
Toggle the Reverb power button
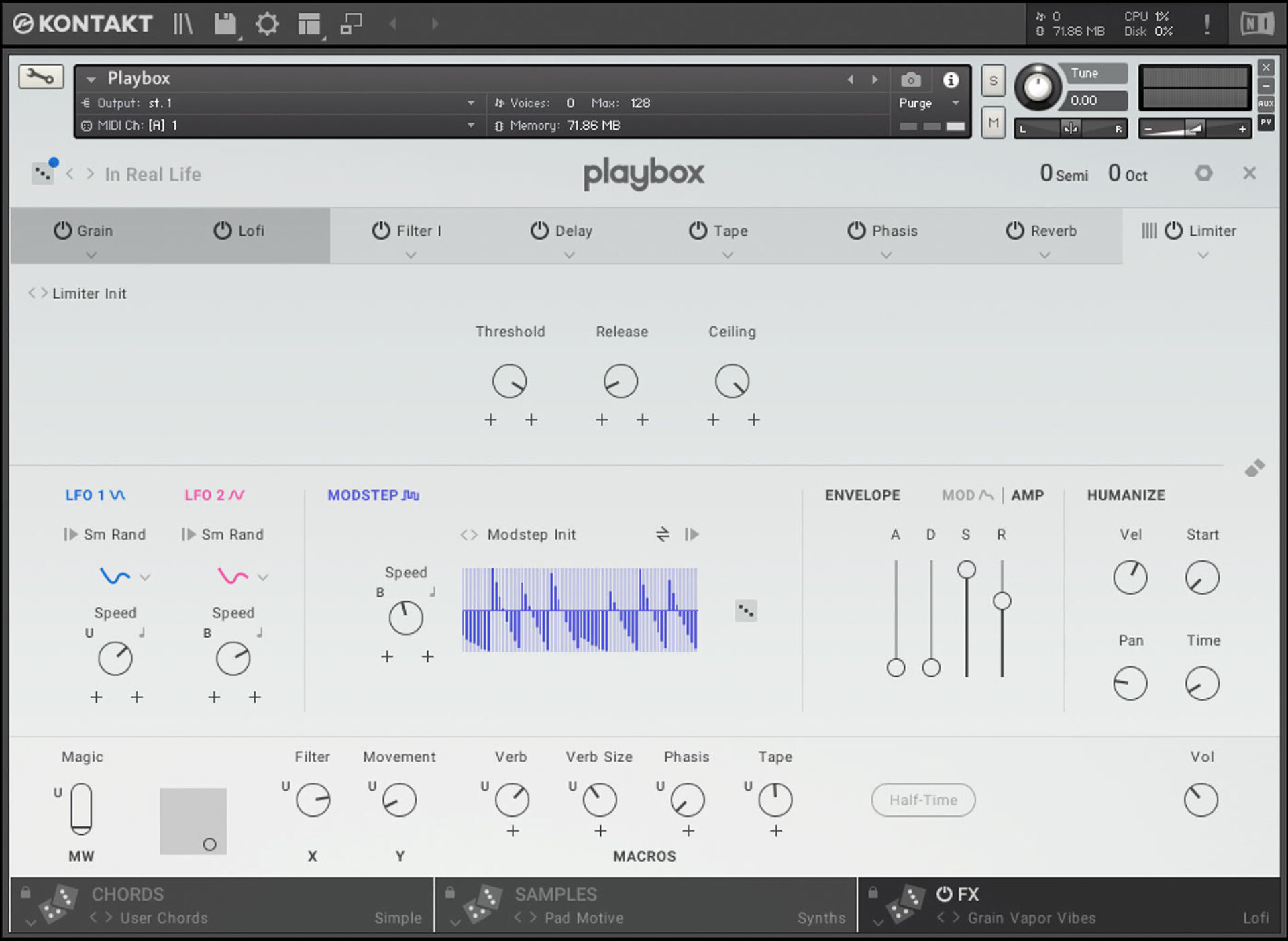point(1015,230)
